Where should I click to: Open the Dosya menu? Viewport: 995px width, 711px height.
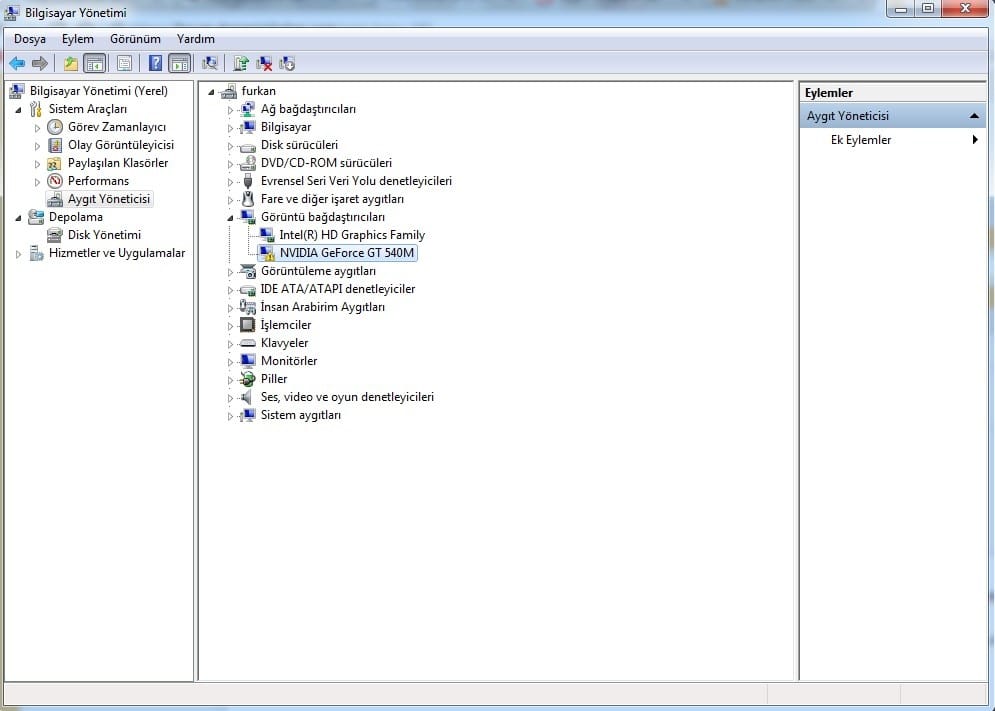point(30,39)
